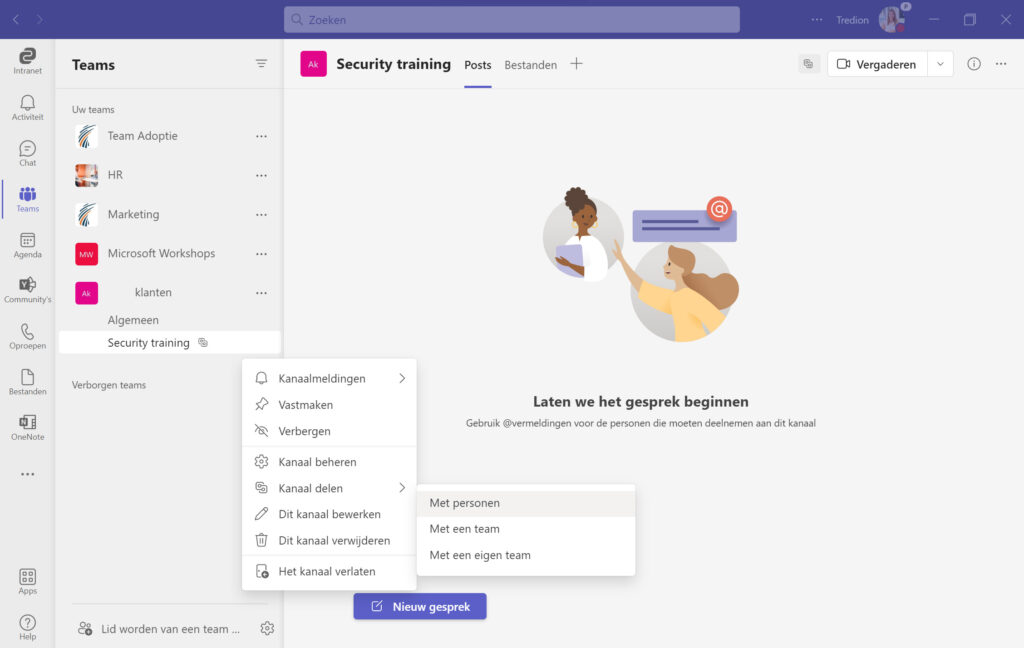Viewport: 1024px width, 648px height.
Task: Select Dit kanaal verwijderen
Action: click(x=329, y=540)
